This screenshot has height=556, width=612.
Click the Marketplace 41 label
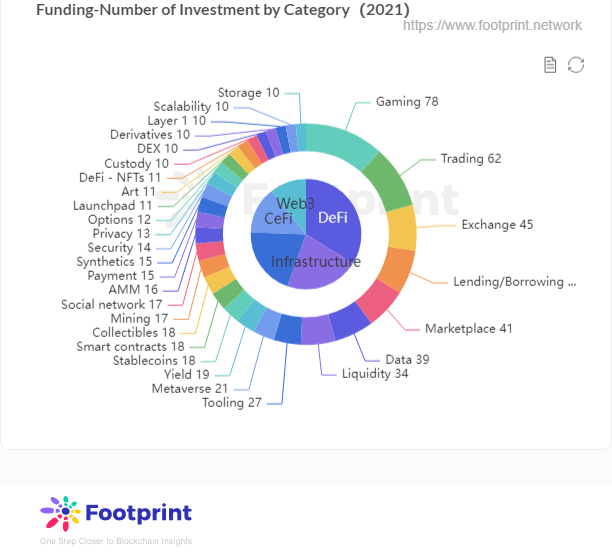pos(468,329)
